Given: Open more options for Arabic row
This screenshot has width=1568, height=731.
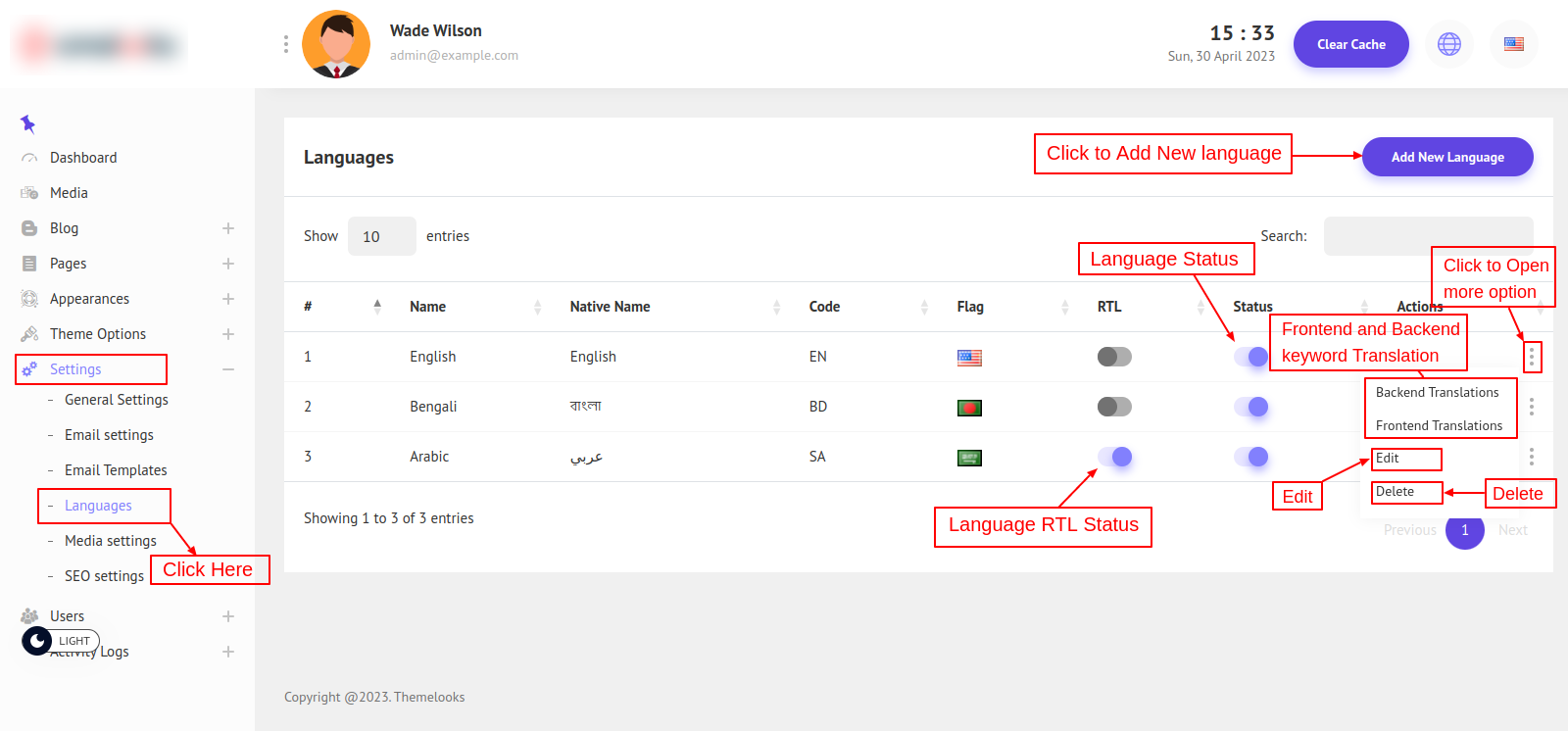Looking at the screenshot, I should (1531, 457).
